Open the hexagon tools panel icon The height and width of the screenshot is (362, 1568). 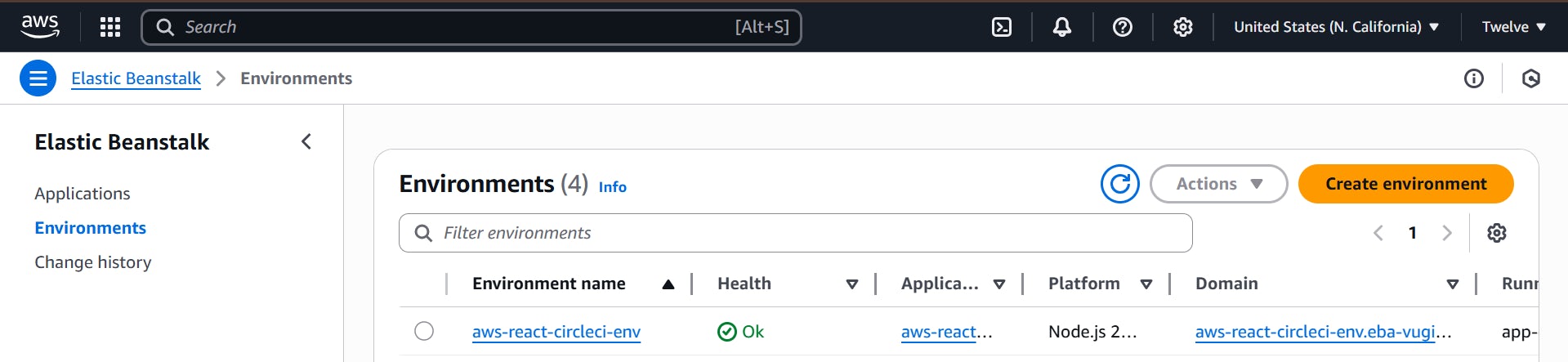click(x=1531, y=78)
